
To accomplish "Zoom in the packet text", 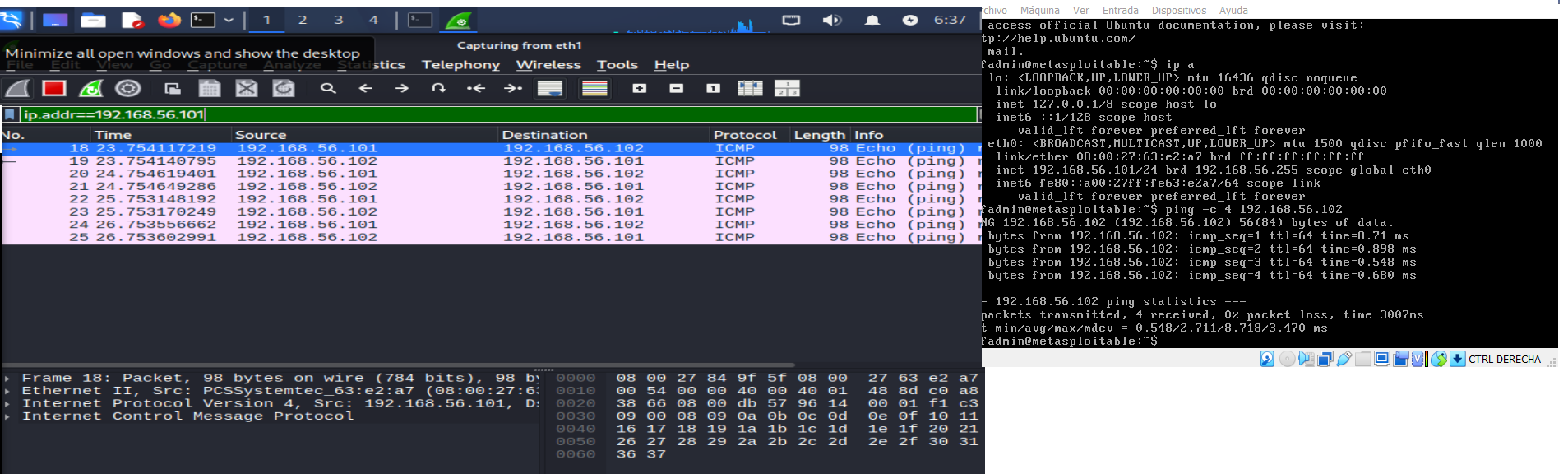I will pyautogui.click(x=640, y=88).
